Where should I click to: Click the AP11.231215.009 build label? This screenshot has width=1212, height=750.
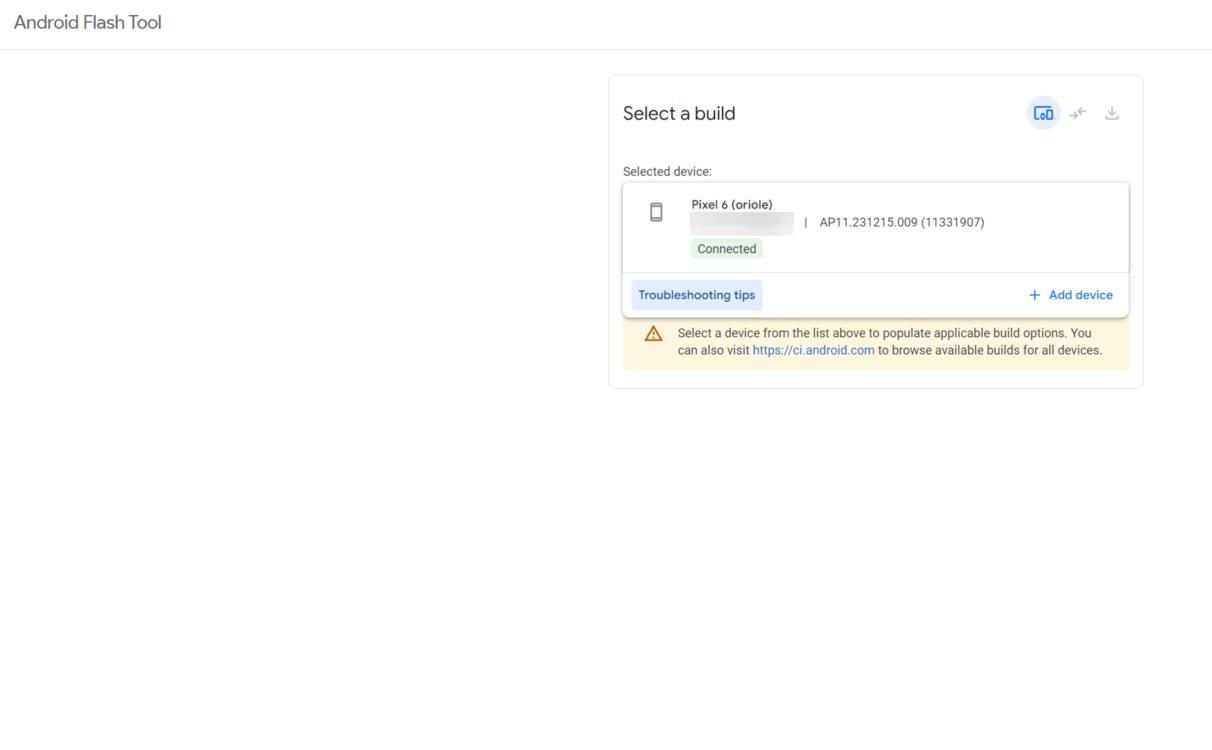(x=902, y=222)
